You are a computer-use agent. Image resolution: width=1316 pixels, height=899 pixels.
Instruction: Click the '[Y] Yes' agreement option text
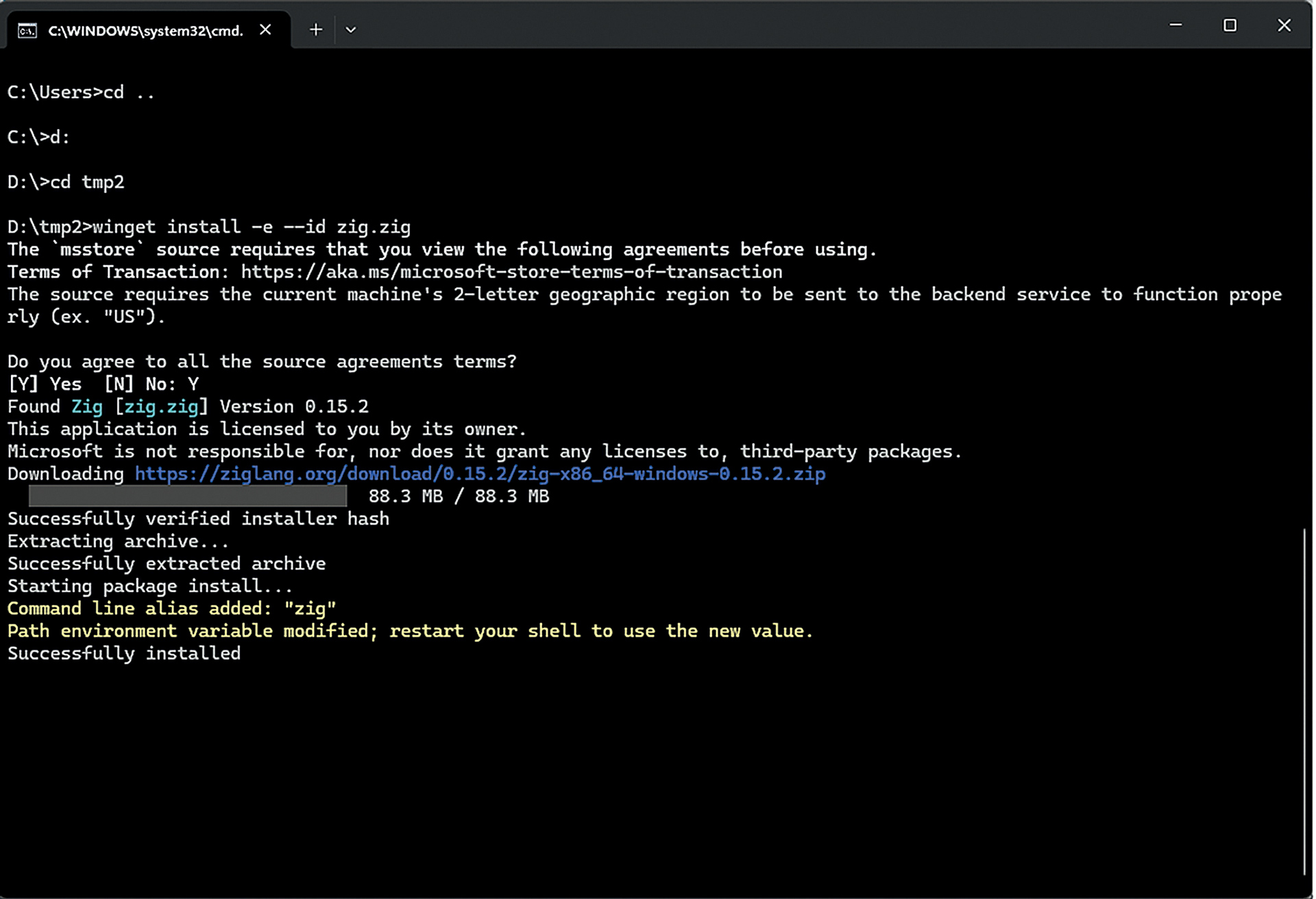pyautogui.click(x=45, y=384)
